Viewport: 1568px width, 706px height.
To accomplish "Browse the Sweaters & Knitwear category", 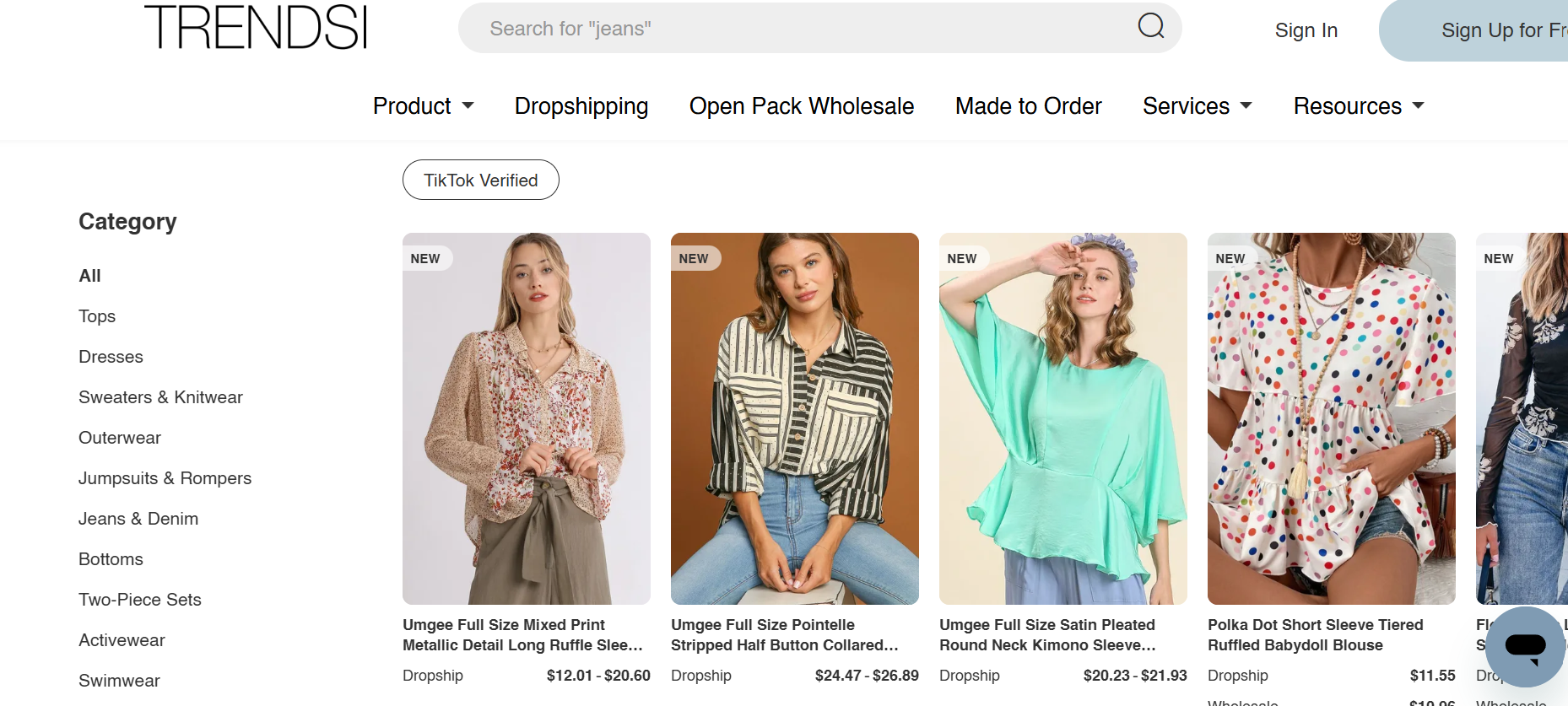I will [160, 397].
